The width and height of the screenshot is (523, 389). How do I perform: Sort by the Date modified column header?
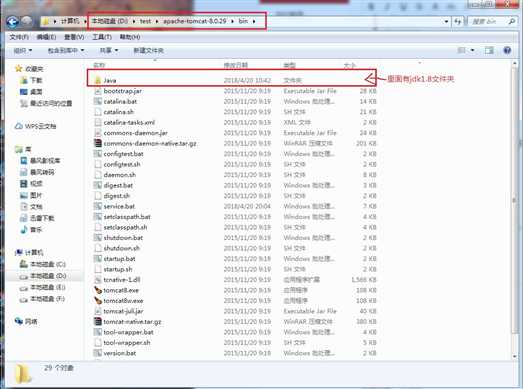coord(236,65)
